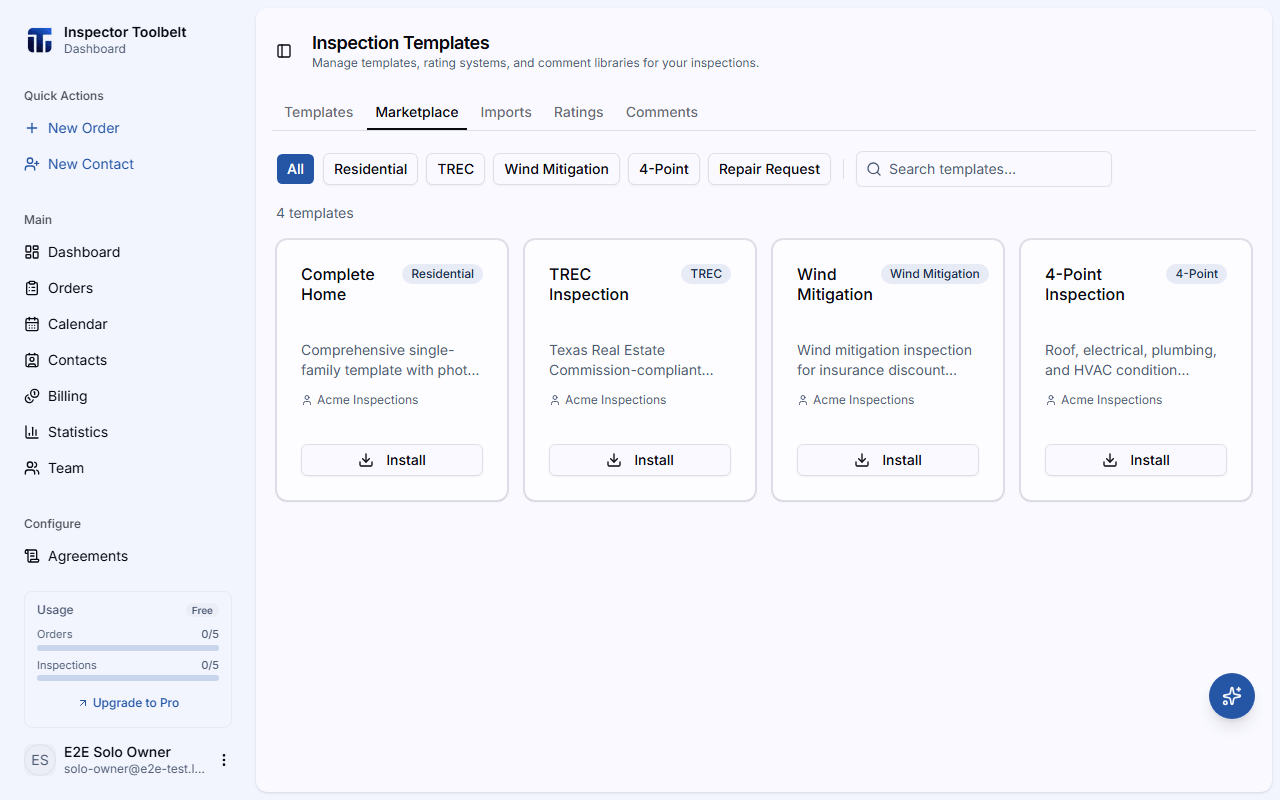
Task: Click E2E Solo Owner account name
Action: click(117, 752)
